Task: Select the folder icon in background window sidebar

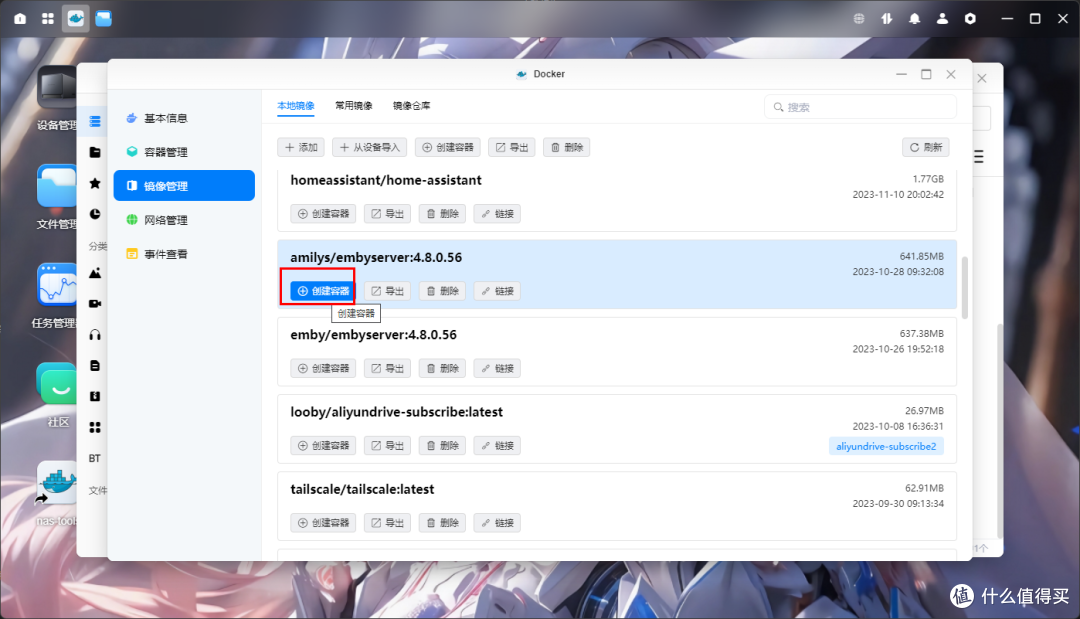Action: pos(95,152)
